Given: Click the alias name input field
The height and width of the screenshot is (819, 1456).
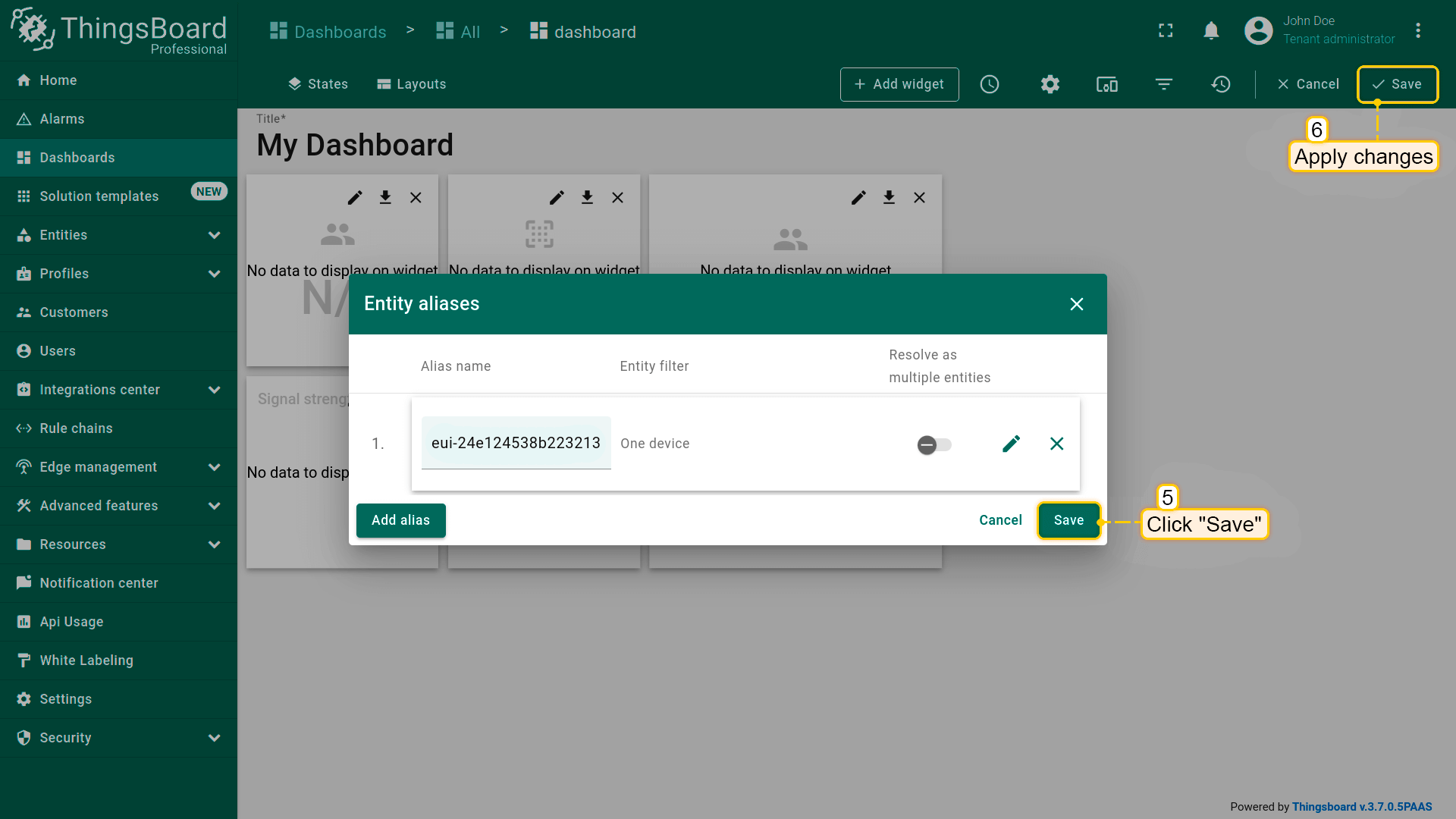Looking at the screenshot, I should (x=516, y=444).
